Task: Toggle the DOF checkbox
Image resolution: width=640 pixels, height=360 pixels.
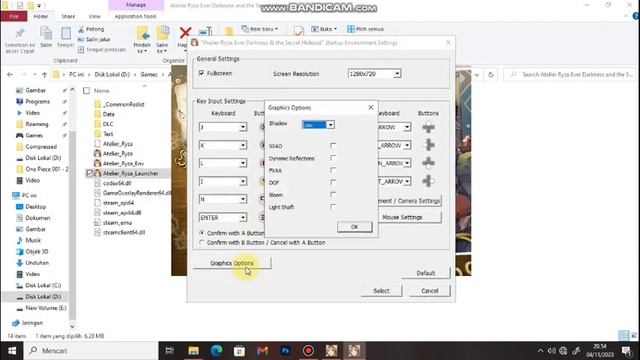Action: click(x=333, y=182)
